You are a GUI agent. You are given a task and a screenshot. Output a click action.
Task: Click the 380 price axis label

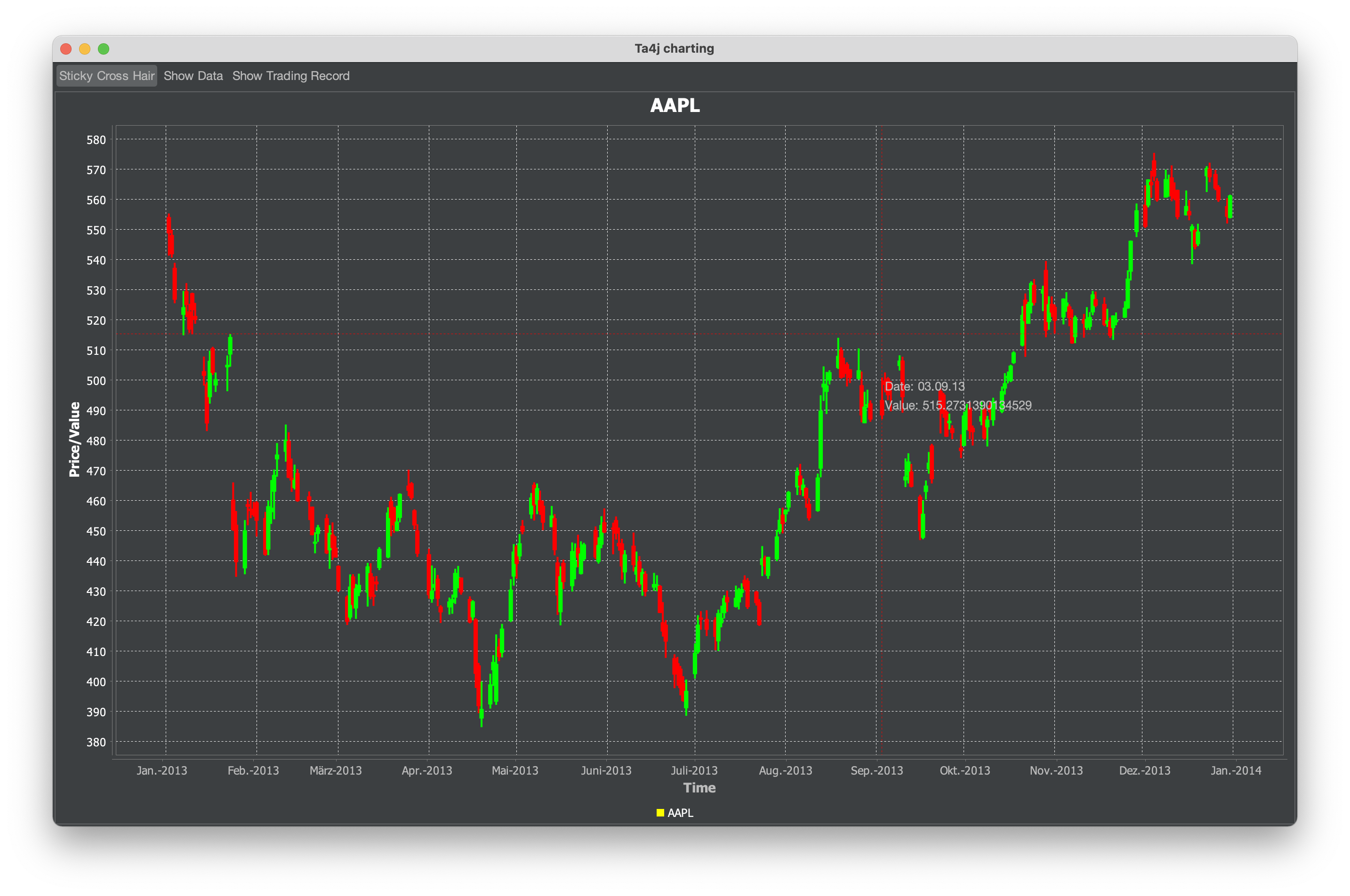click(x=96, y=742)
